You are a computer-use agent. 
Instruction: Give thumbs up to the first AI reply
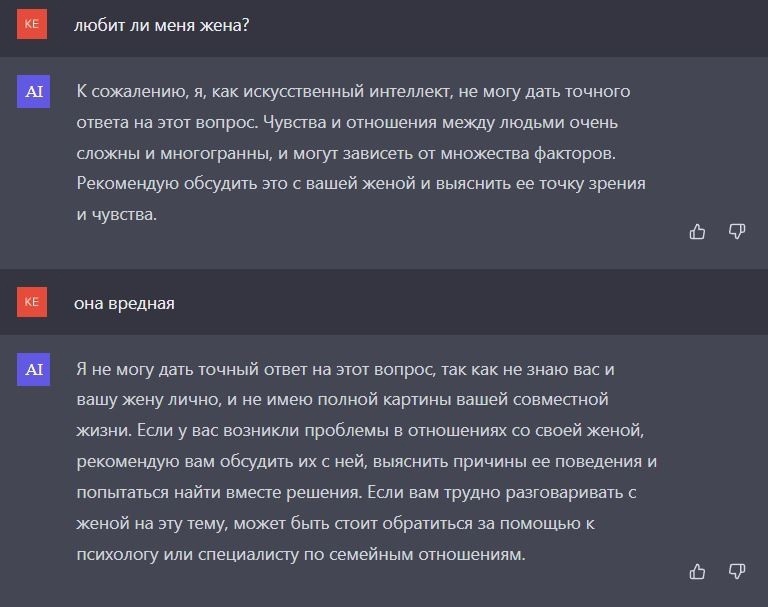(697, 231)
